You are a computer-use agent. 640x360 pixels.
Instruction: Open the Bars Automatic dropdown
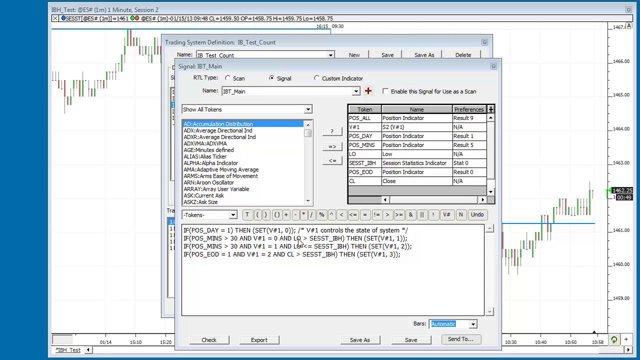tap(473, 324)
